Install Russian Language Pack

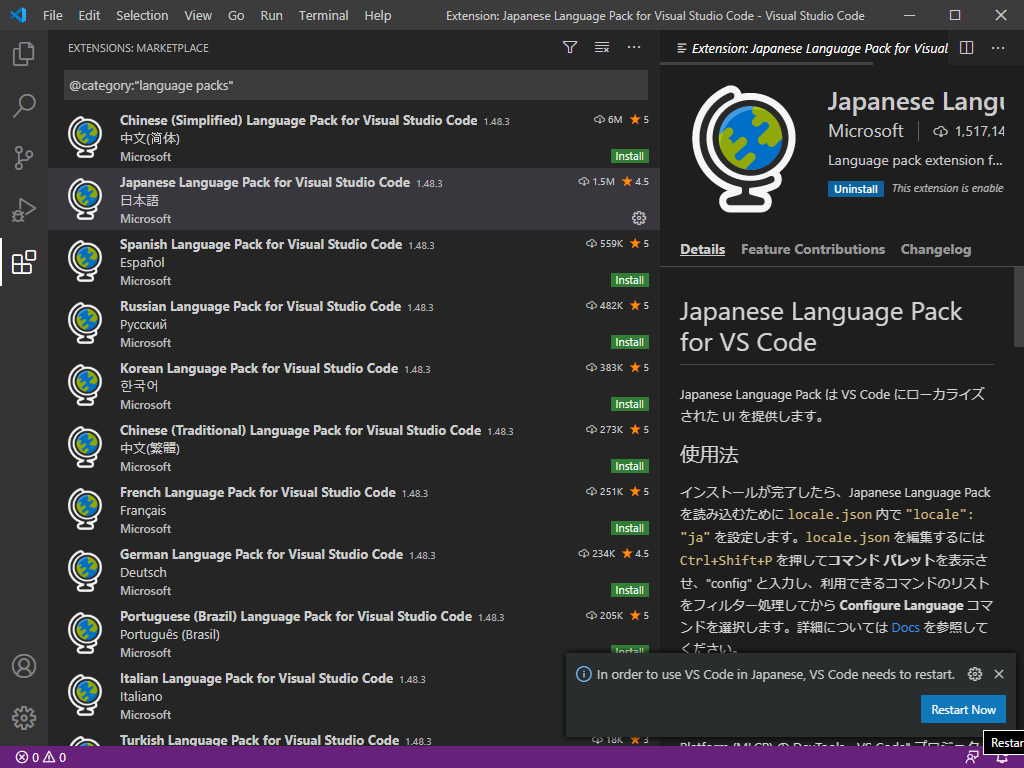click(630, 342)
